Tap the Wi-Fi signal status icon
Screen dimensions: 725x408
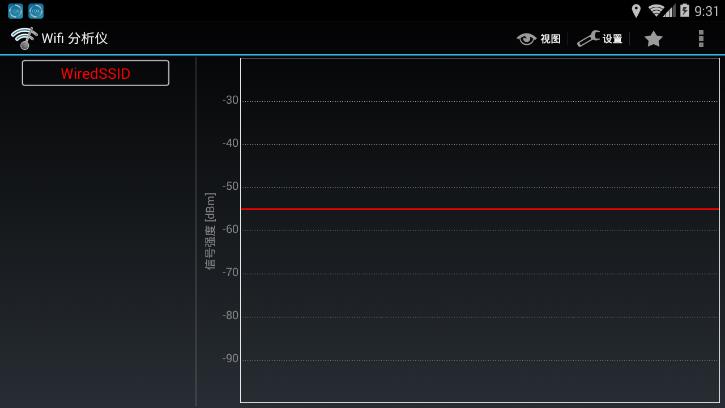656,11
